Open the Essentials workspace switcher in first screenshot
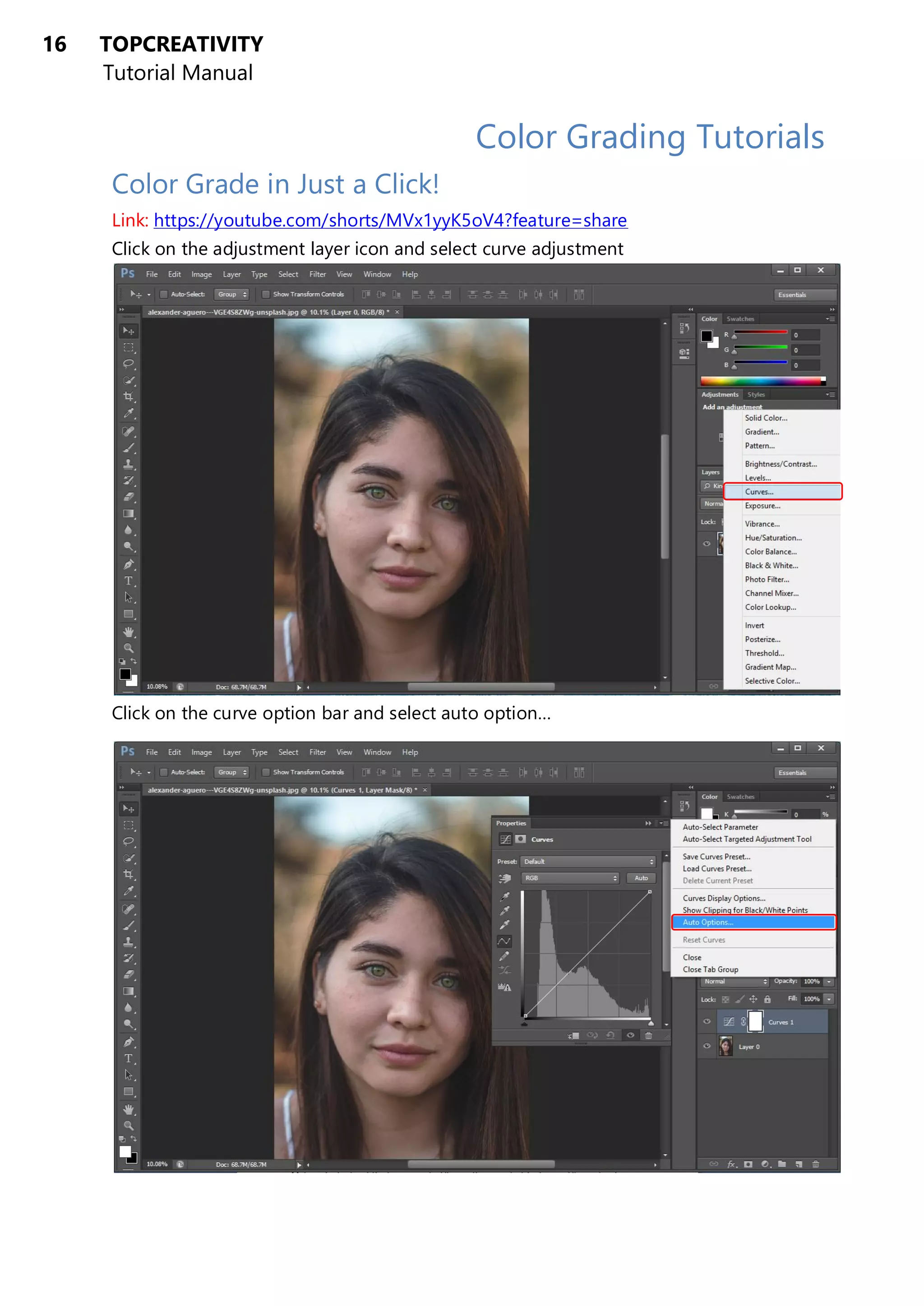Image resolution: width=924 pixels, height=1306 pixels. (804, 295)
